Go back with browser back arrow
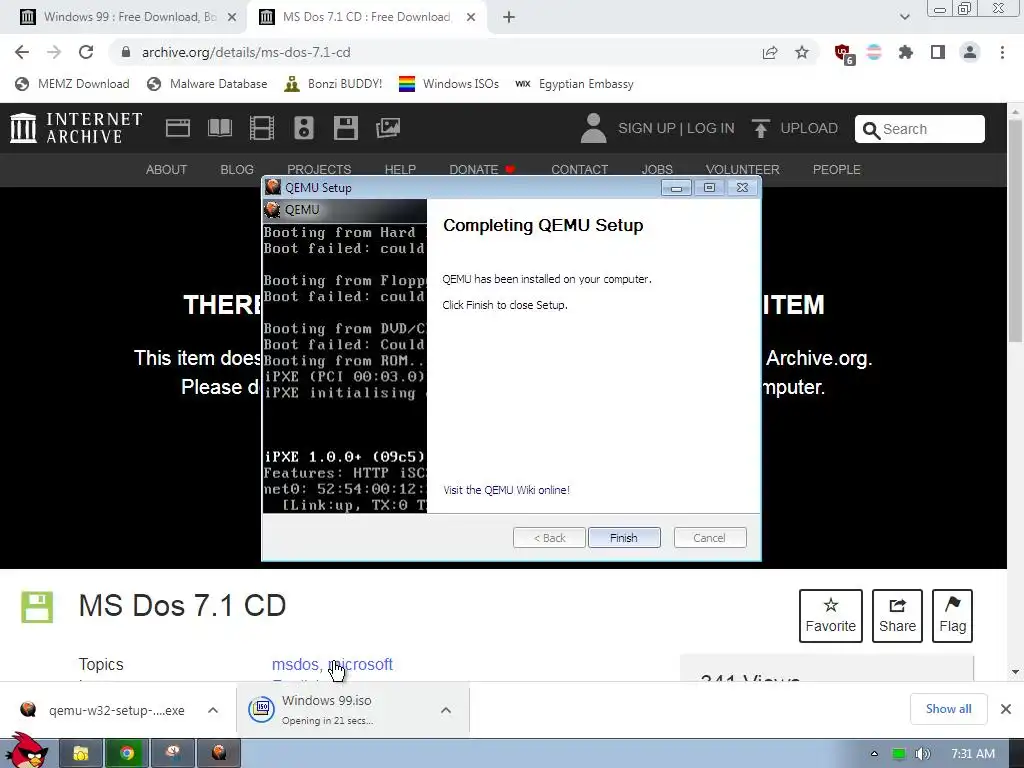Screen dimensions: 1024x768 [x=22, y=52]
